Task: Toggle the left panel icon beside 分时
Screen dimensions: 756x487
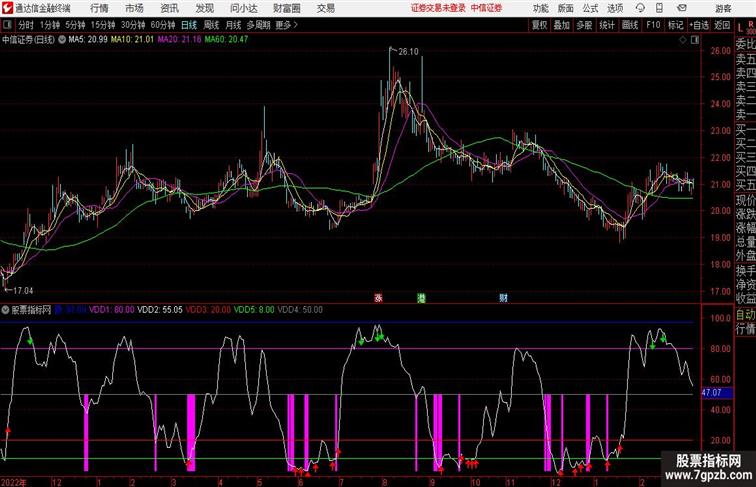Action: (x=7, y=25)
